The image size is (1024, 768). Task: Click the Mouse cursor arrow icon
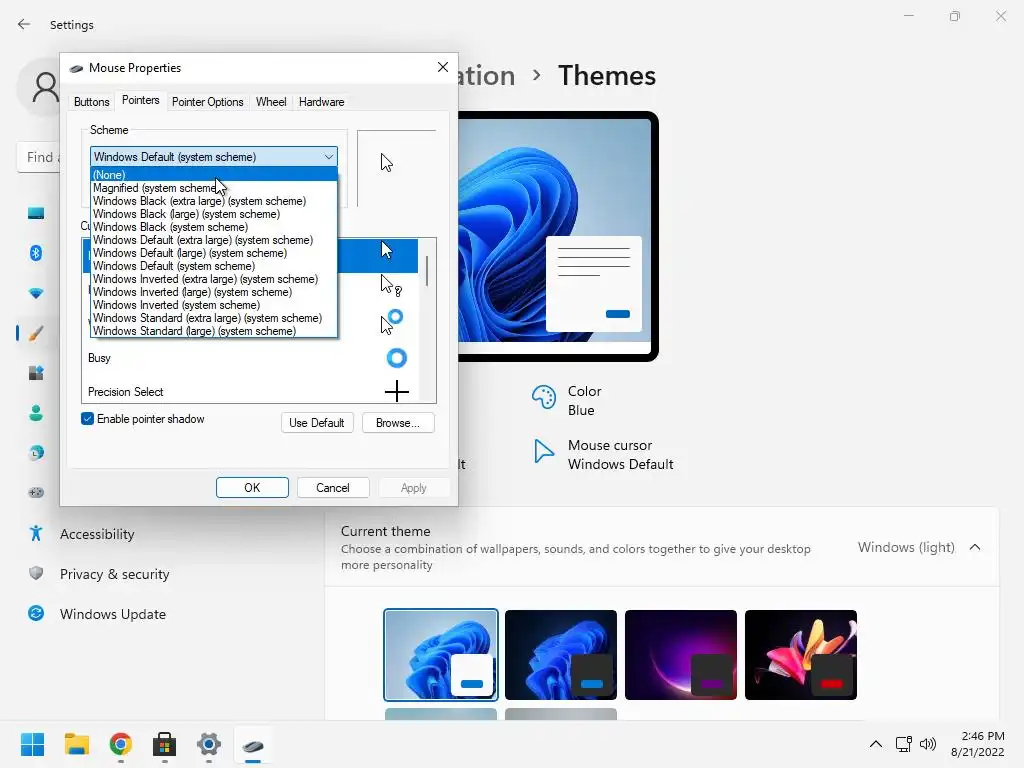(543, 451)
